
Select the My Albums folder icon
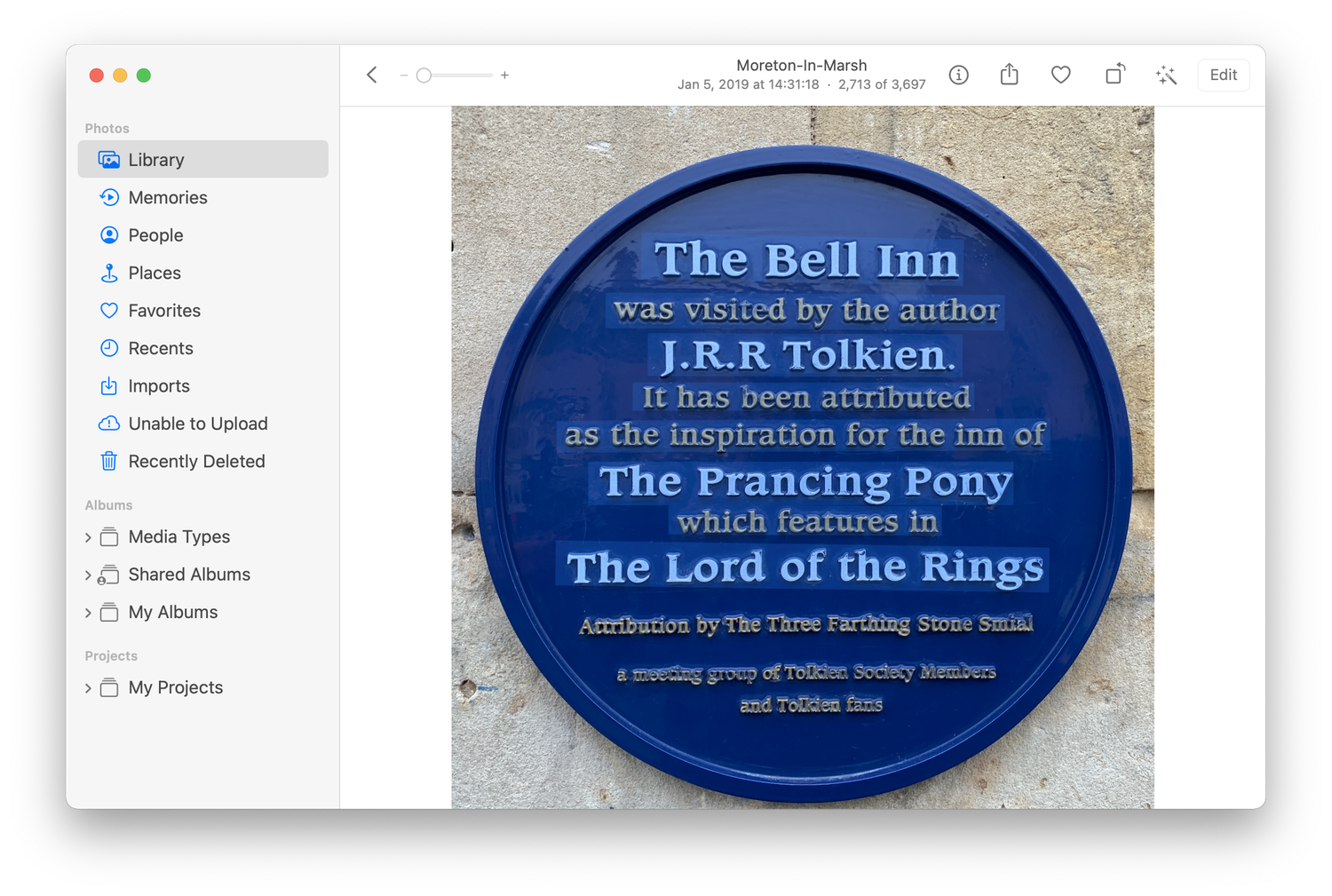click(109, 612)
